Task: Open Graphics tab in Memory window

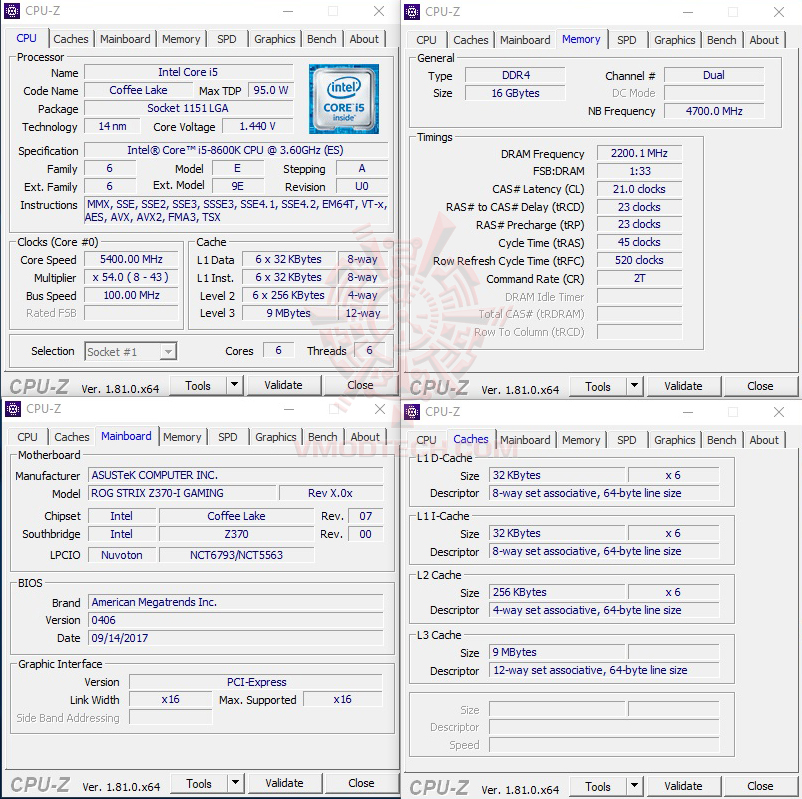Action: pos(675,40)
